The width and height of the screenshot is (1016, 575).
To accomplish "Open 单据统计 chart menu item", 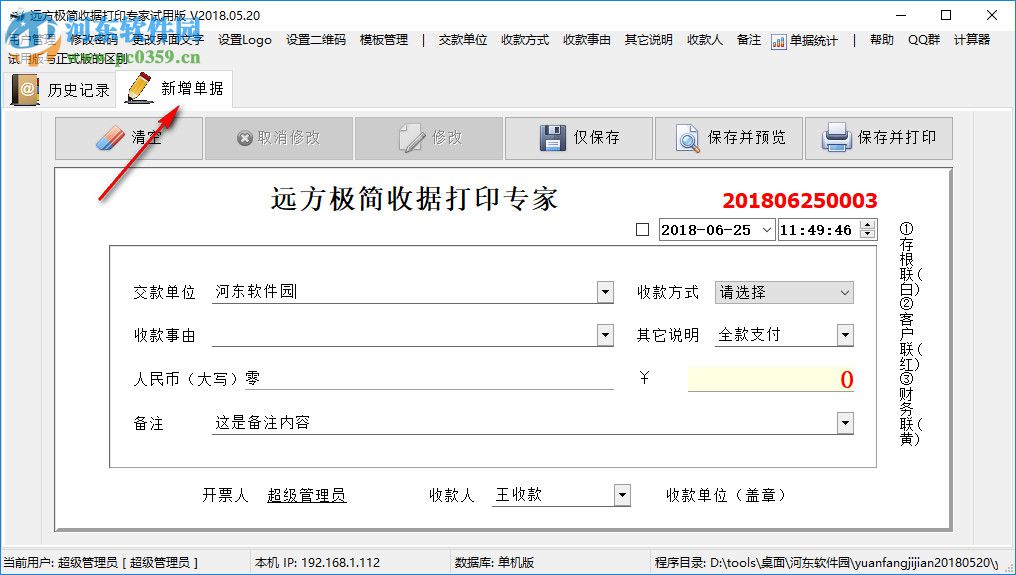I will (804, 41).
